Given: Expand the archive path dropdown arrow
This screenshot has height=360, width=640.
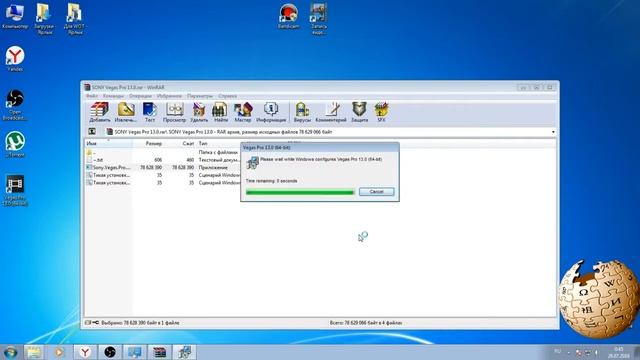Looking at the screenshot, I should coord(553,132).
